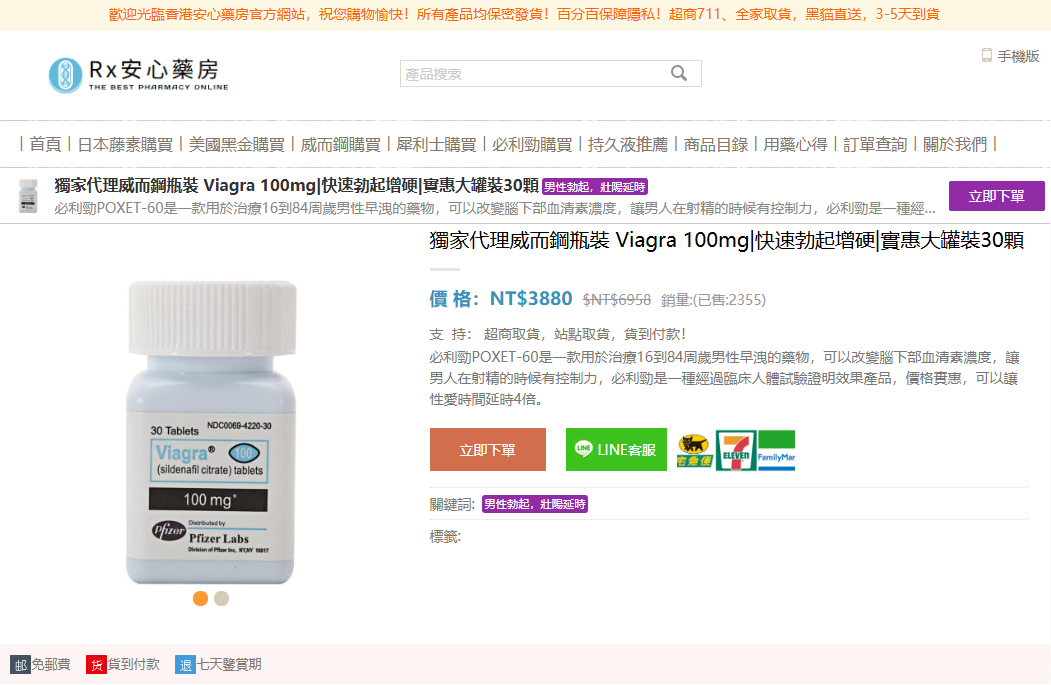
Task: Go to 訂單查詢 in navigation
Action: coord(875,144)
